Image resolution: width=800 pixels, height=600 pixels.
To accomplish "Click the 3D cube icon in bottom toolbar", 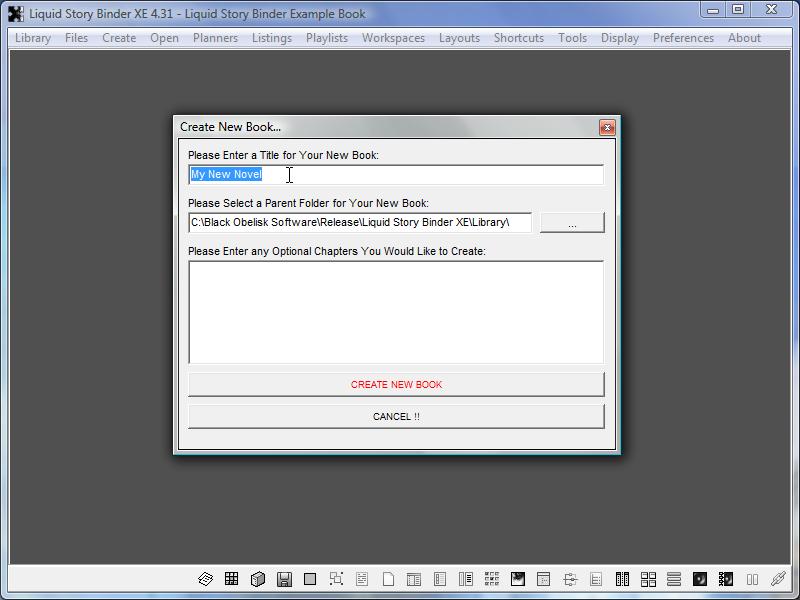I will tap(257, 579).
